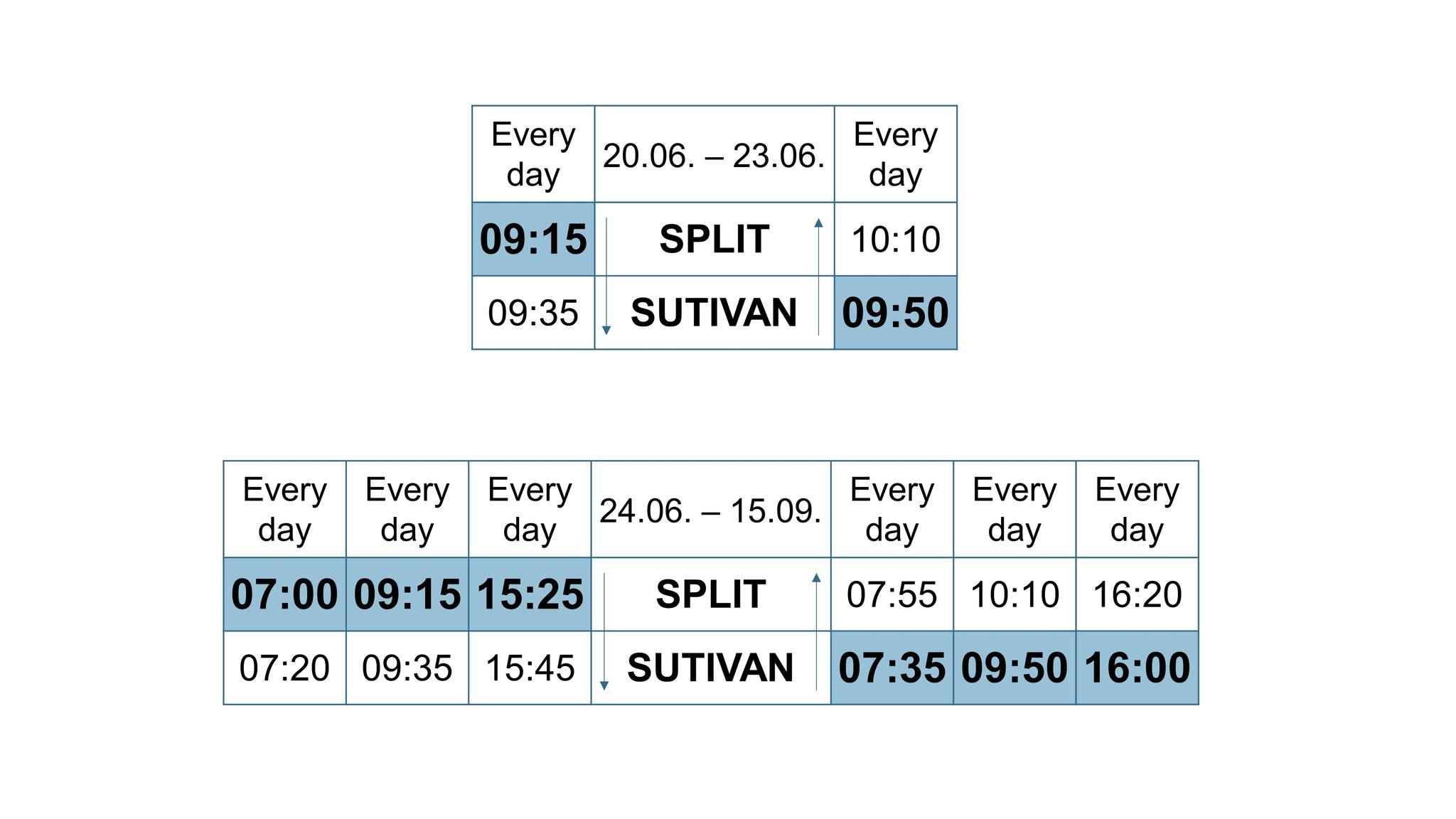Click the 24.06. – 15.09. date range header
Viewport: 1456px width, 819px height.
[x=710, y=510]
